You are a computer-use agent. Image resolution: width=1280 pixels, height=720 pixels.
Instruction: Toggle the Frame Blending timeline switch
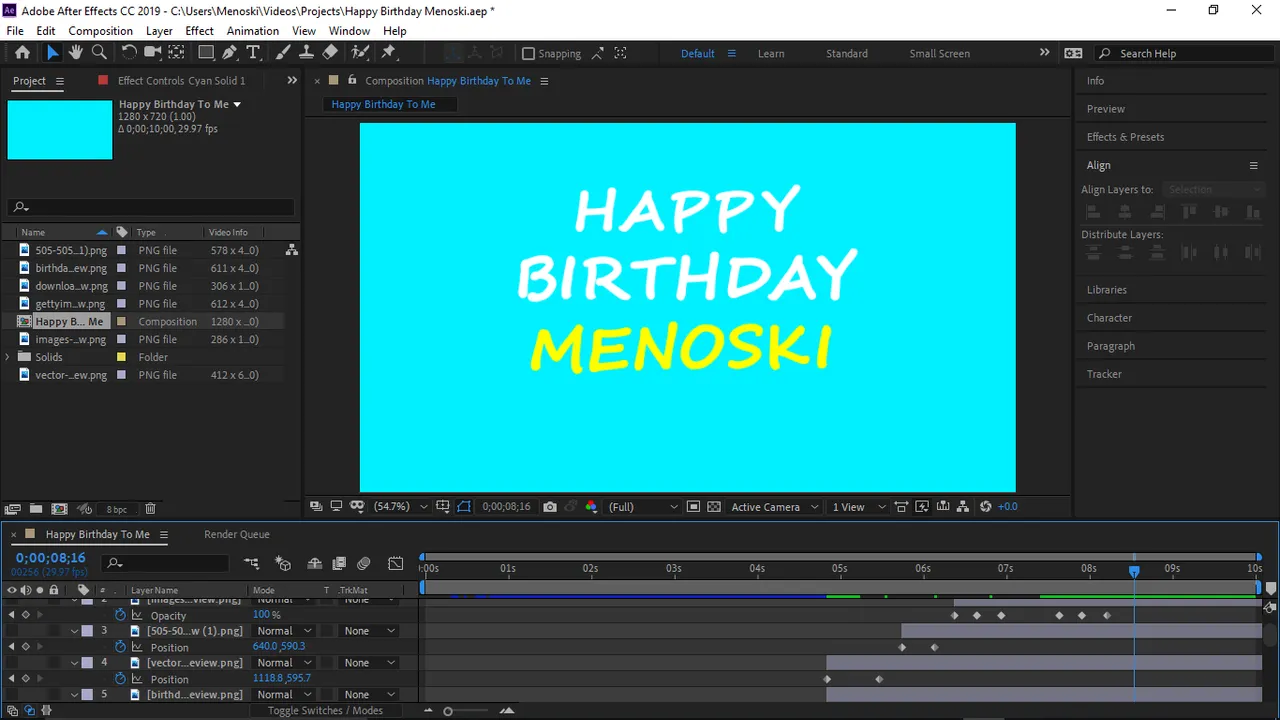(339, 564)
